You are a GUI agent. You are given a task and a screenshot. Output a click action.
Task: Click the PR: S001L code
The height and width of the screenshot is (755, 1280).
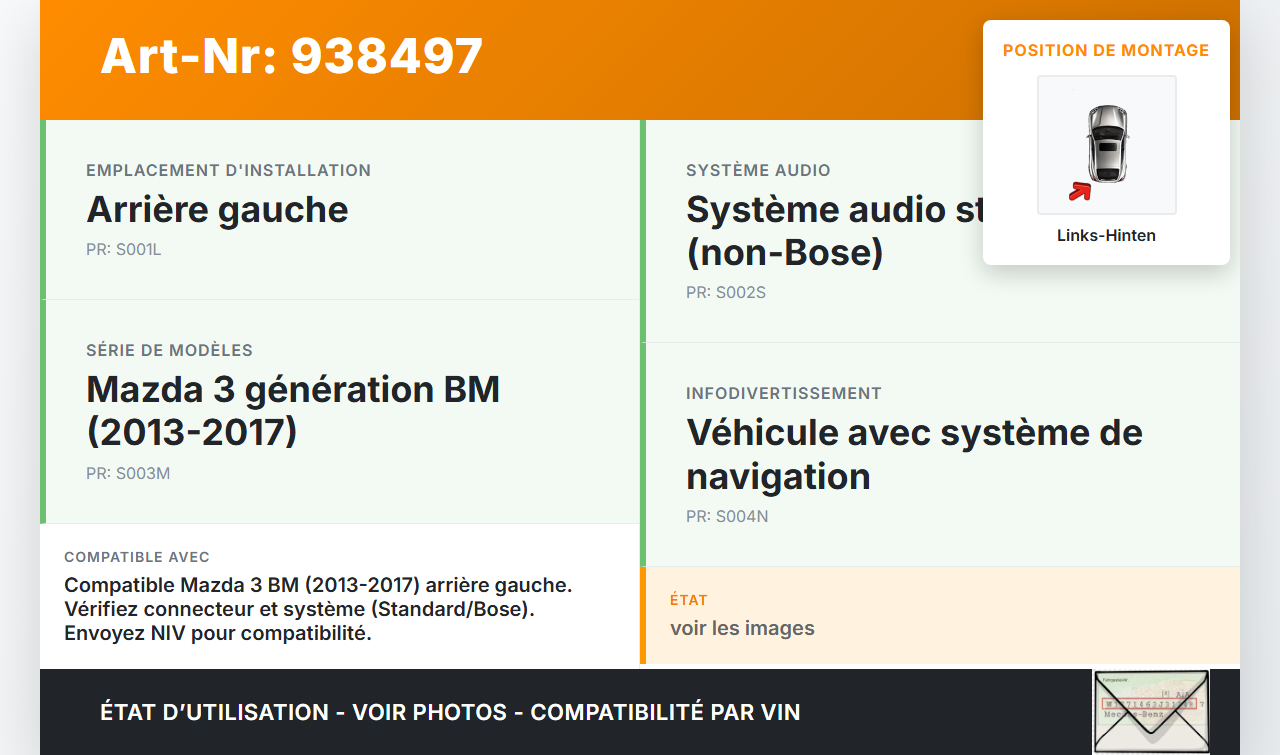point(123,250)
